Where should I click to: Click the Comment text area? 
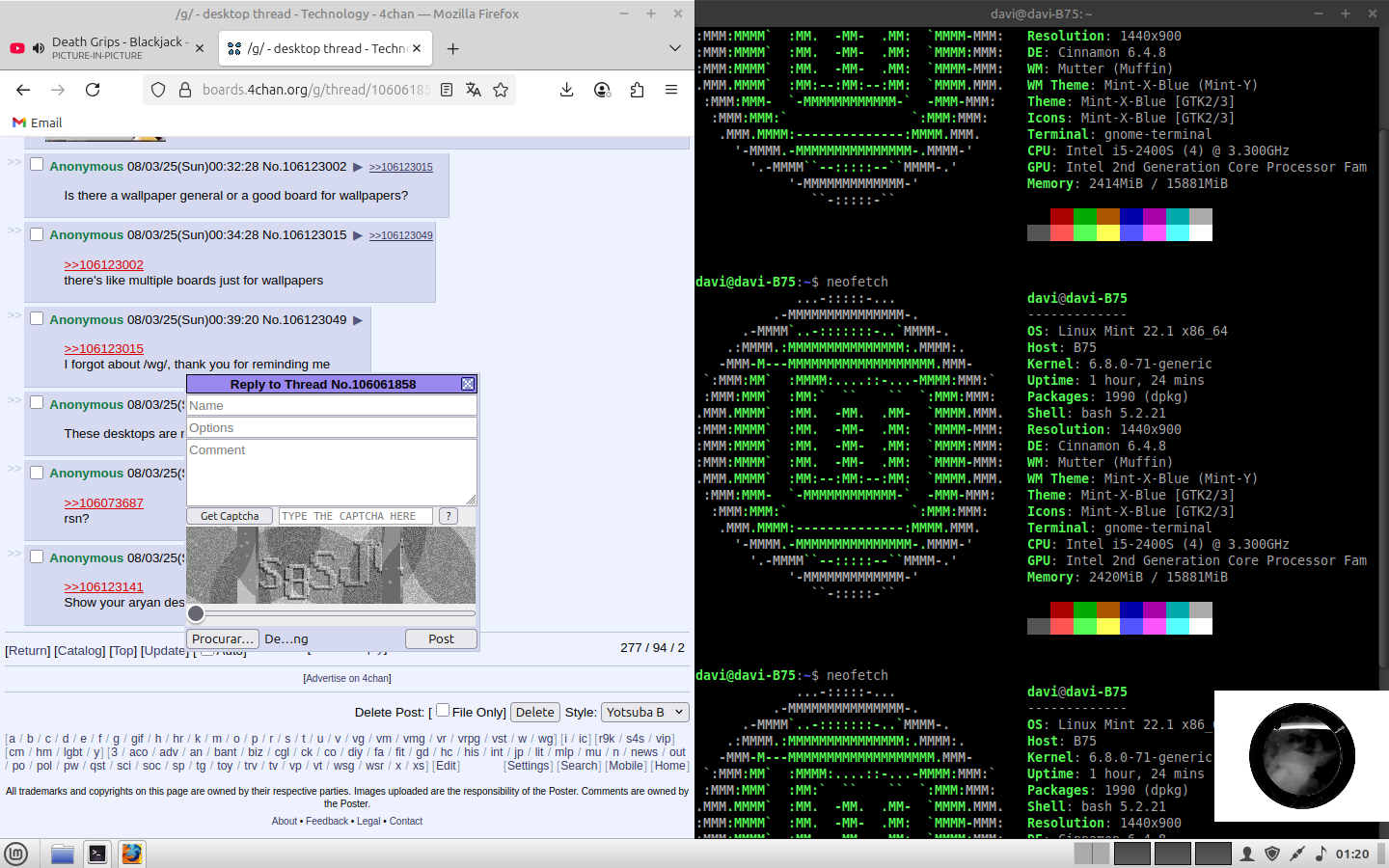pyautogui.click(x=332, y=473)
